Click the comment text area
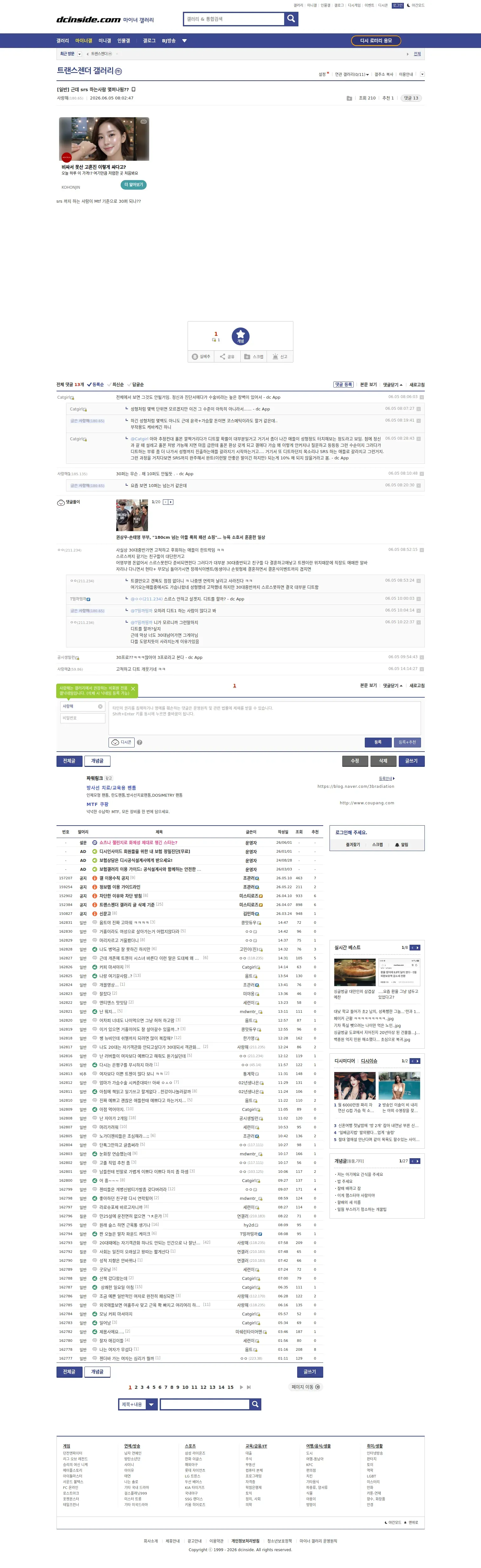Screen dimensions: 481x1568 (x=264, y=718)
